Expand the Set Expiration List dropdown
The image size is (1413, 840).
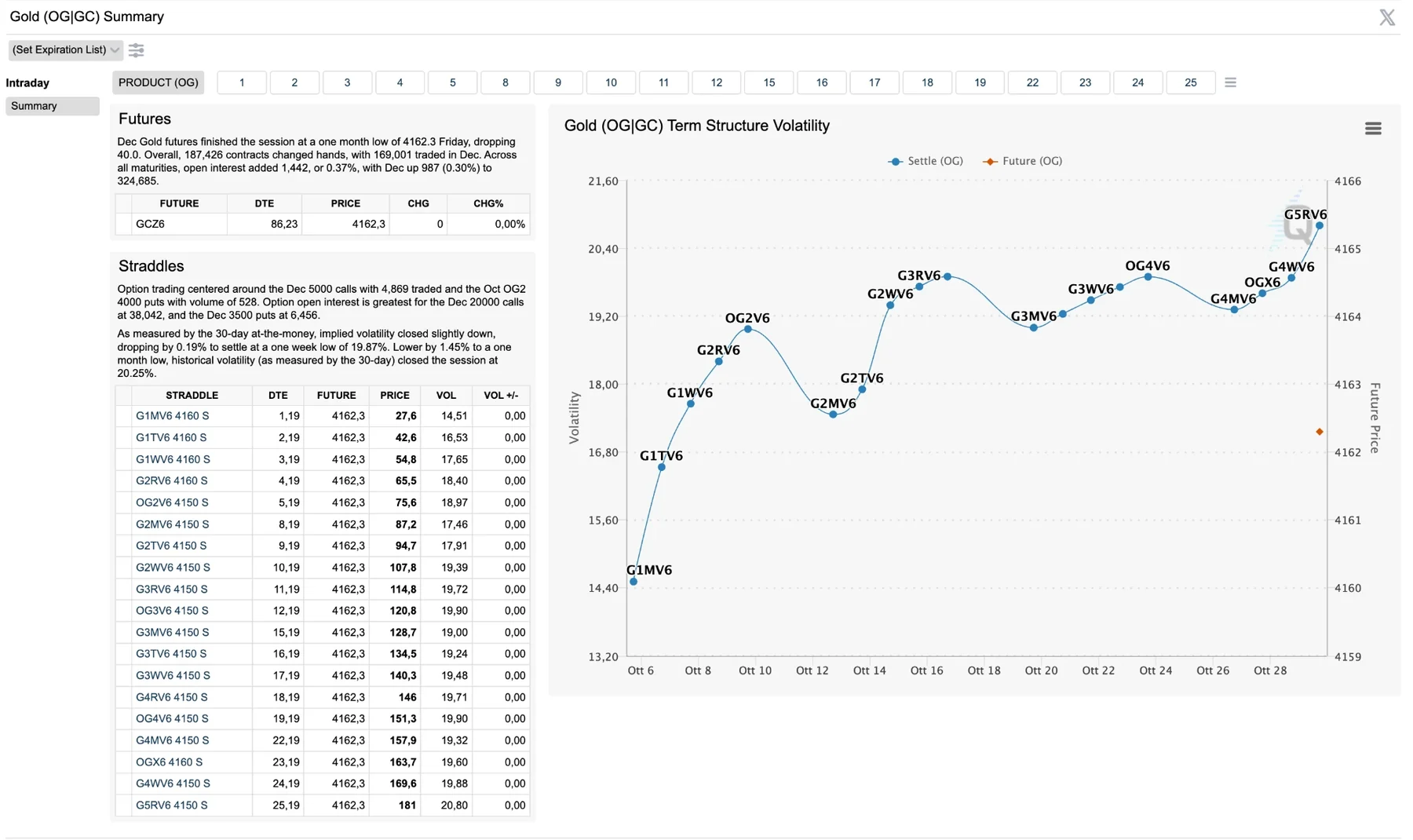[65, 50]
